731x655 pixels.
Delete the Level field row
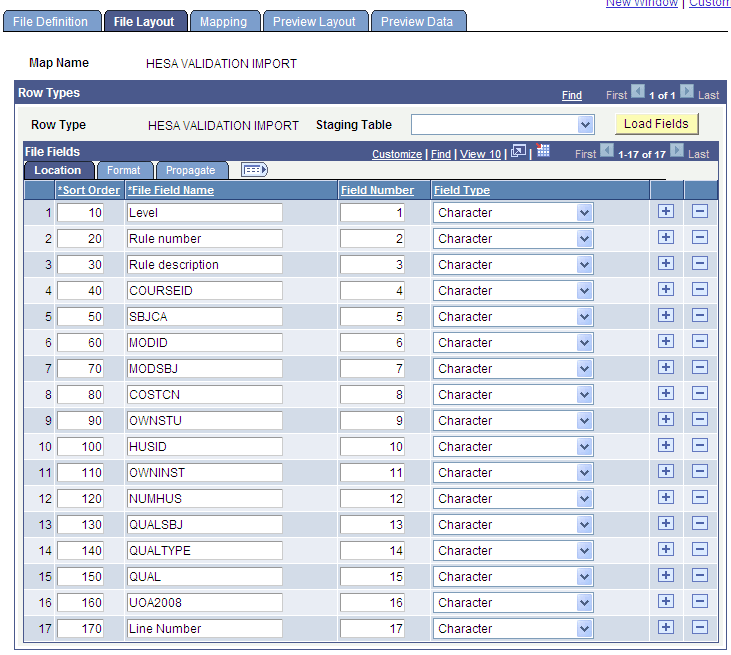click(700, 212)
